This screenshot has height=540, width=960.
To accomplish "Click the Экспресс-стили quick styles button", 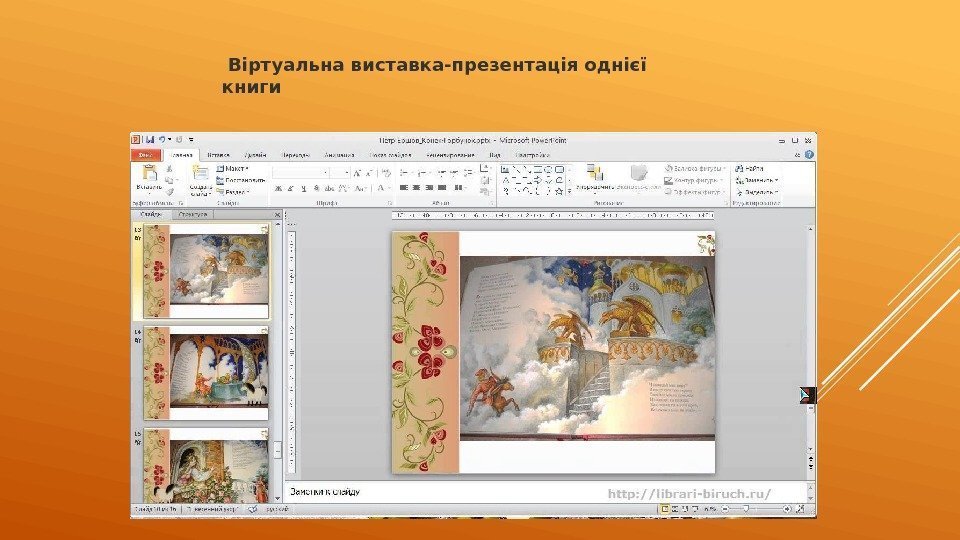I will [x=639, y=178].
